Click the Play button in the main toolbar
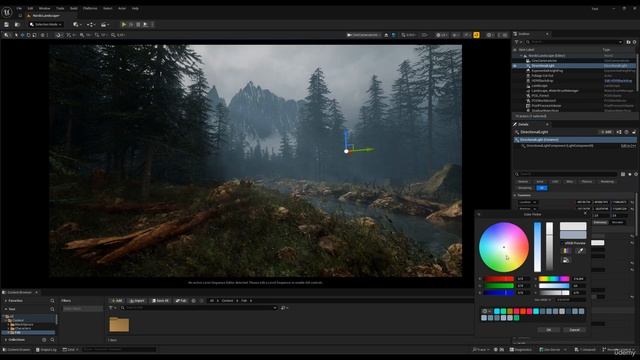The width and height of the screenshot is (640, 360). tap(124, 24)
